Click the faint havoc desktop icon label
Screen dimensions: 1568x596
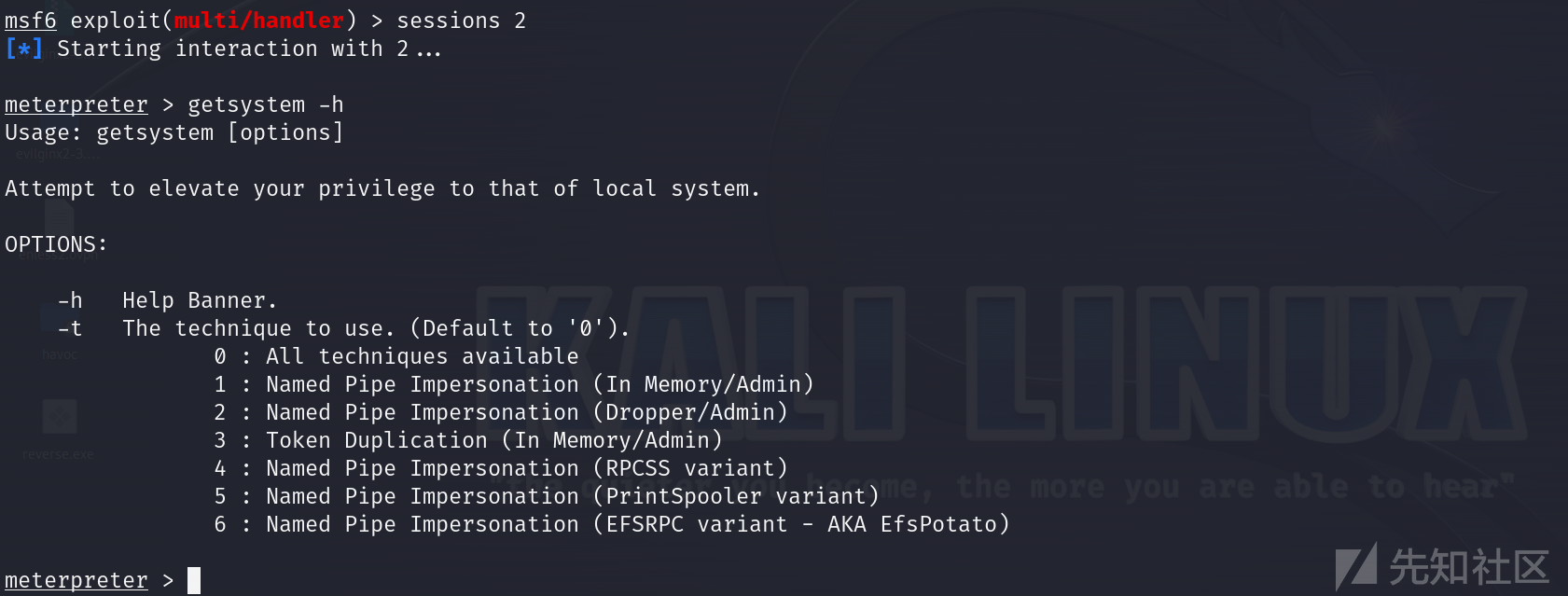pyautogui.click(x=60, y=354)
